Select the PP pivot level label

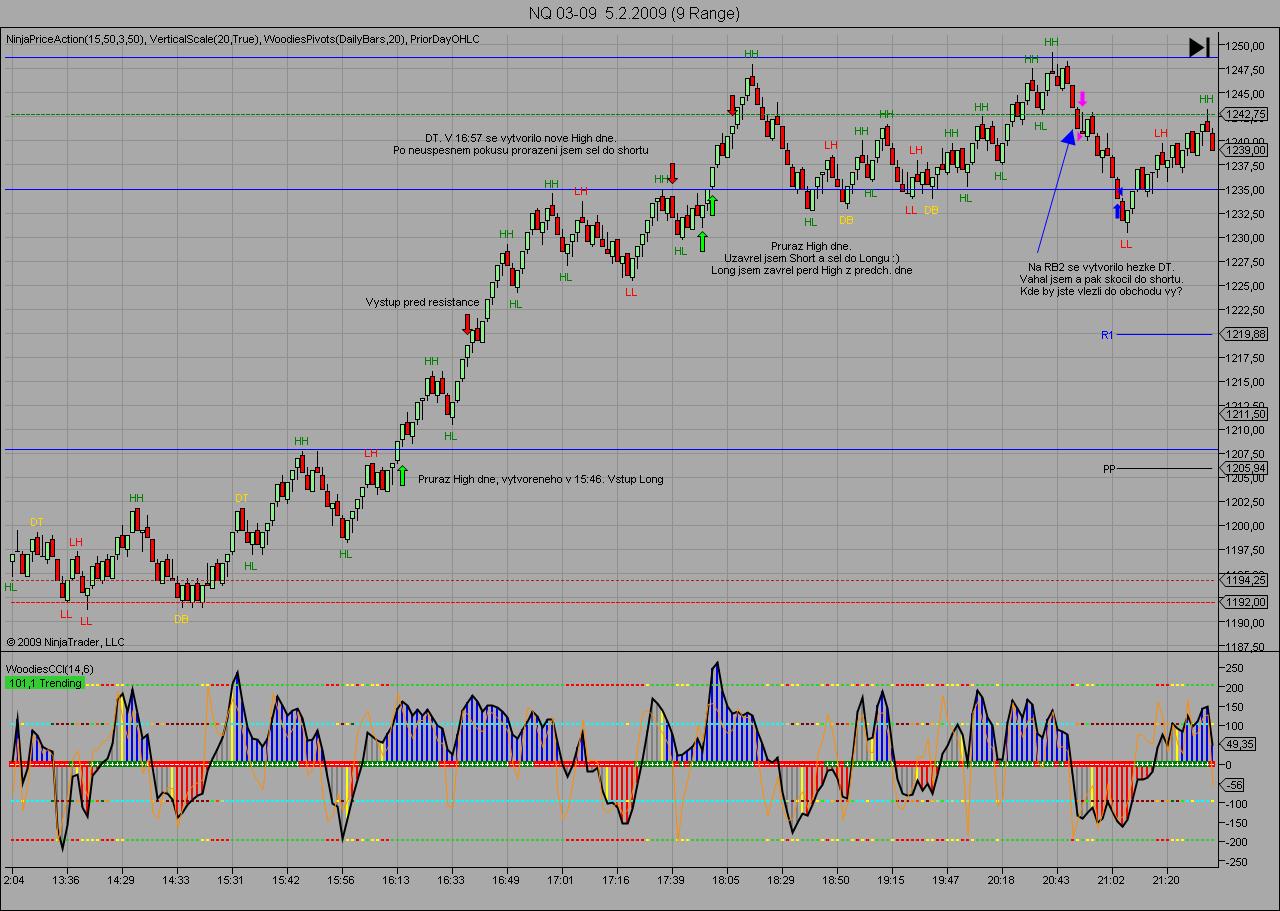point(1109,468)
